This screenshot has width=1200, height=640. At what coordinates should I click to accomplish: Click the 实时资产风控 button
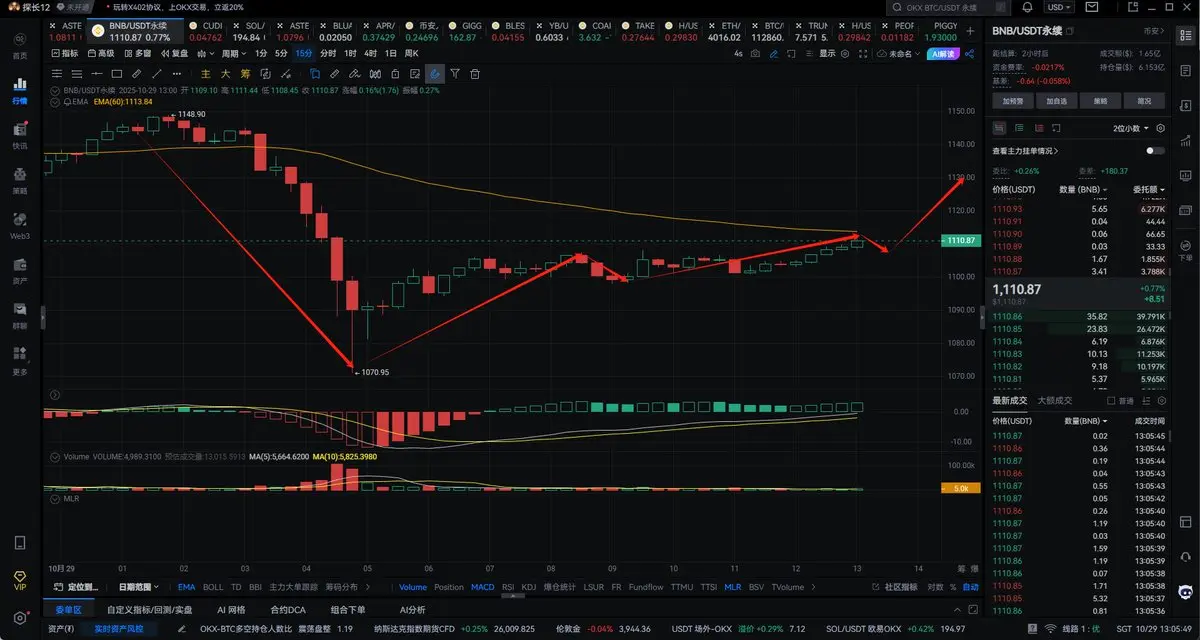(x=119, y=629)
